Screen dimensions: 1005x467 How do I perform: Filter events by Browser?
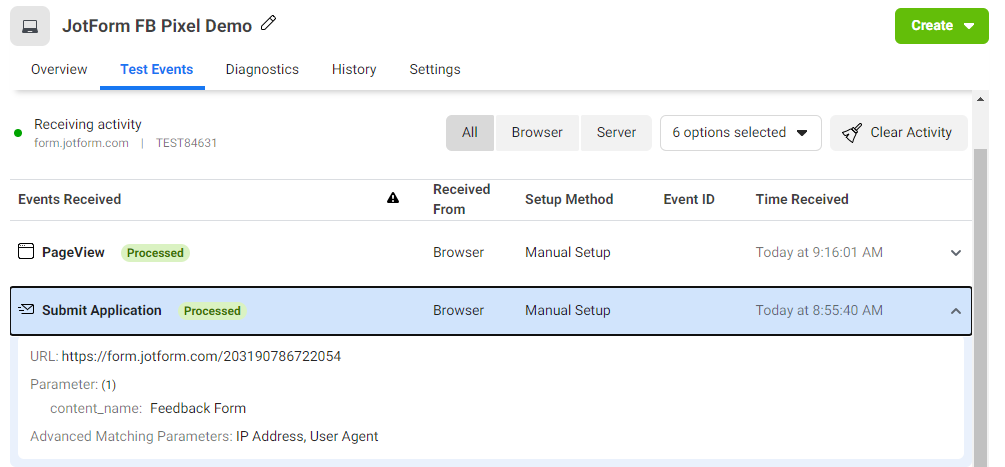(x=537, y=133)
